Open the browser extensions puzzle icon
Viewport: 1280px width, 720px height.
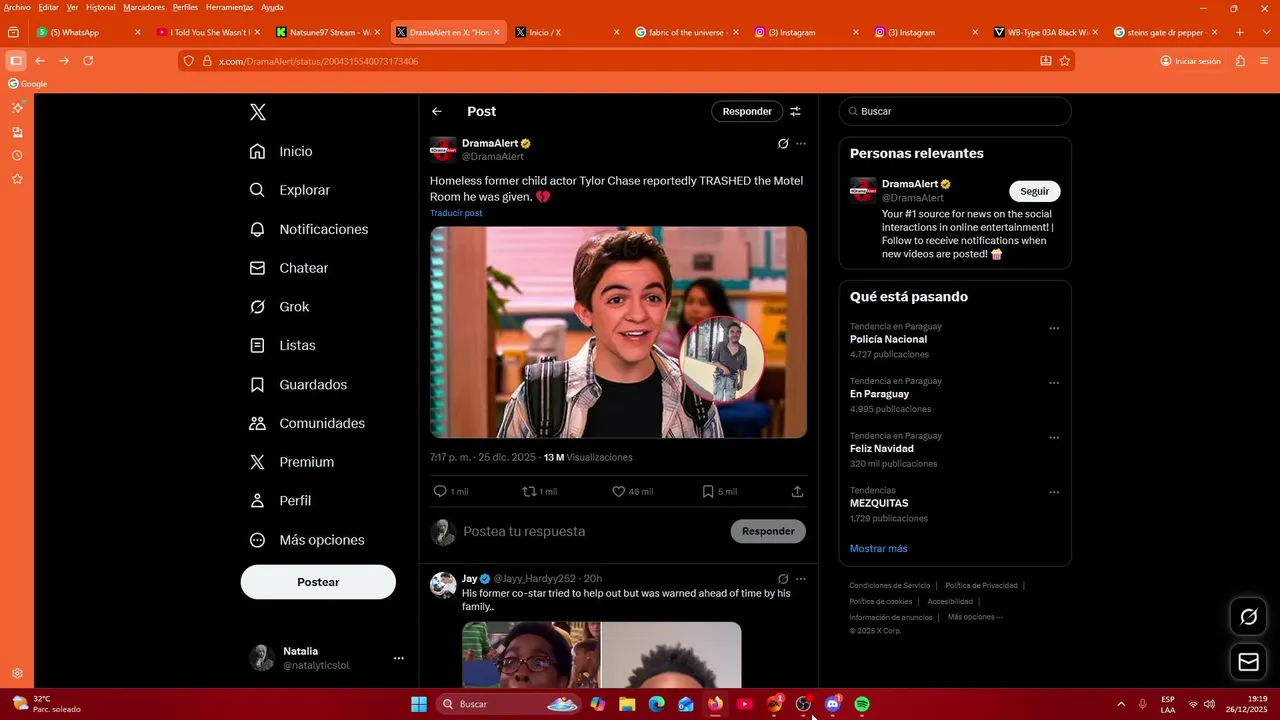tap(1240, 61)
